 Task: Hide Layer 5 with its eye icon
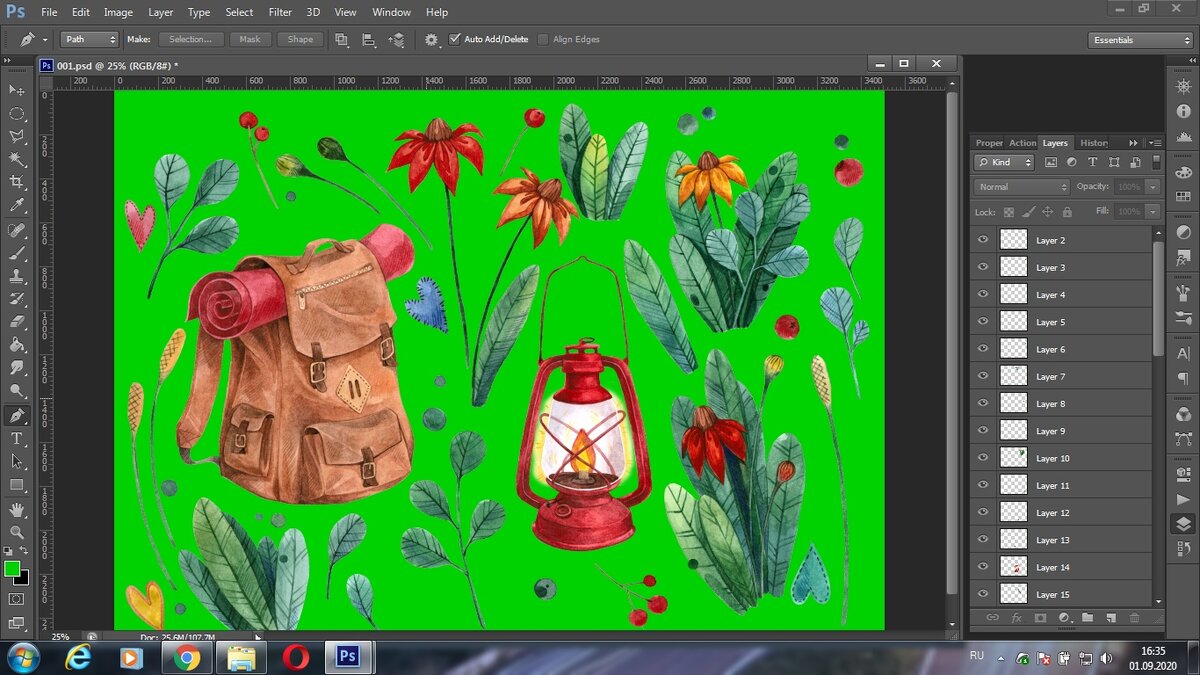point(983,322)
